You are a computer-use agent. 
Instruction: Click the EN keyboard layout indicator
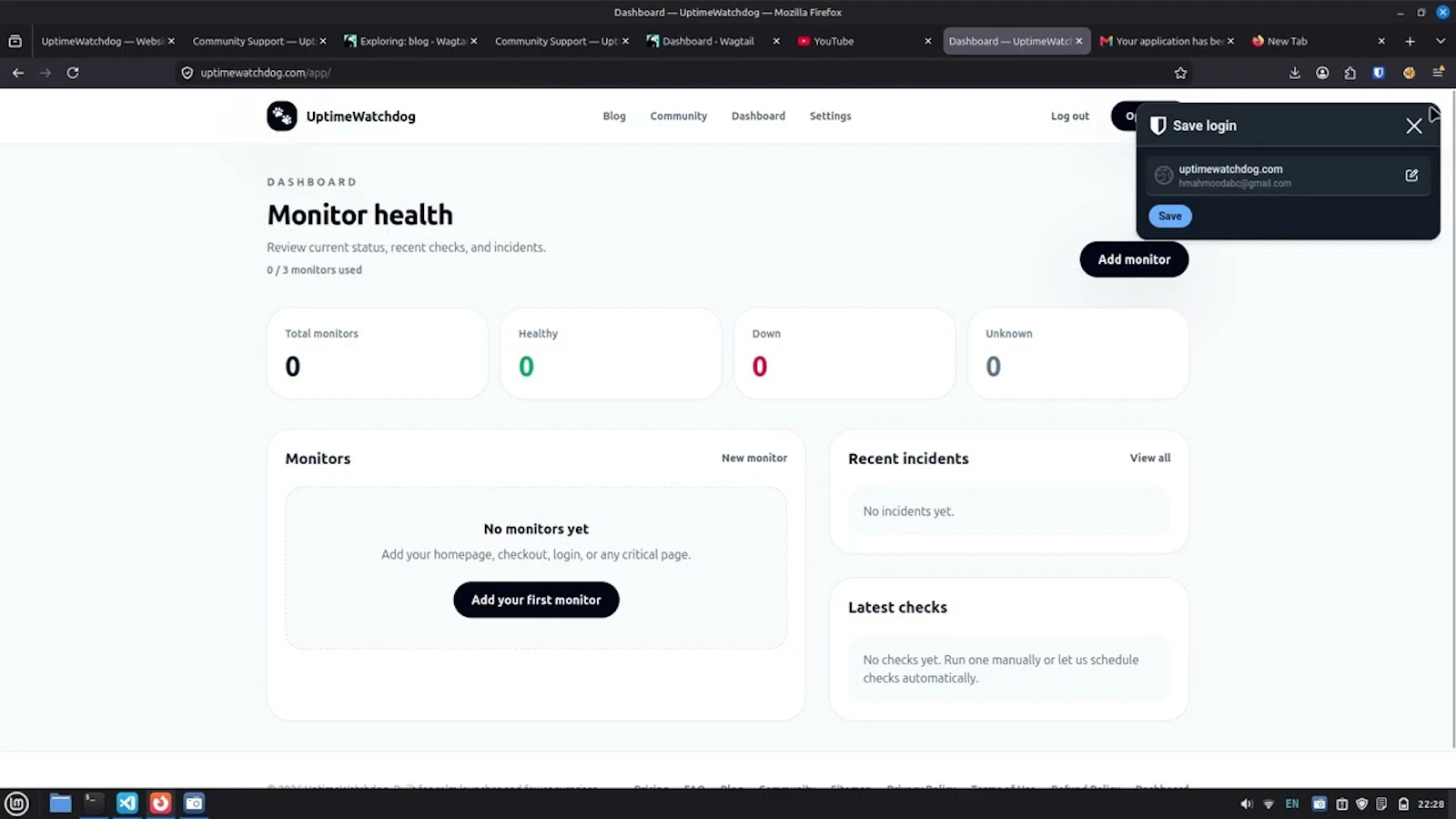[x=1292, y=804]
